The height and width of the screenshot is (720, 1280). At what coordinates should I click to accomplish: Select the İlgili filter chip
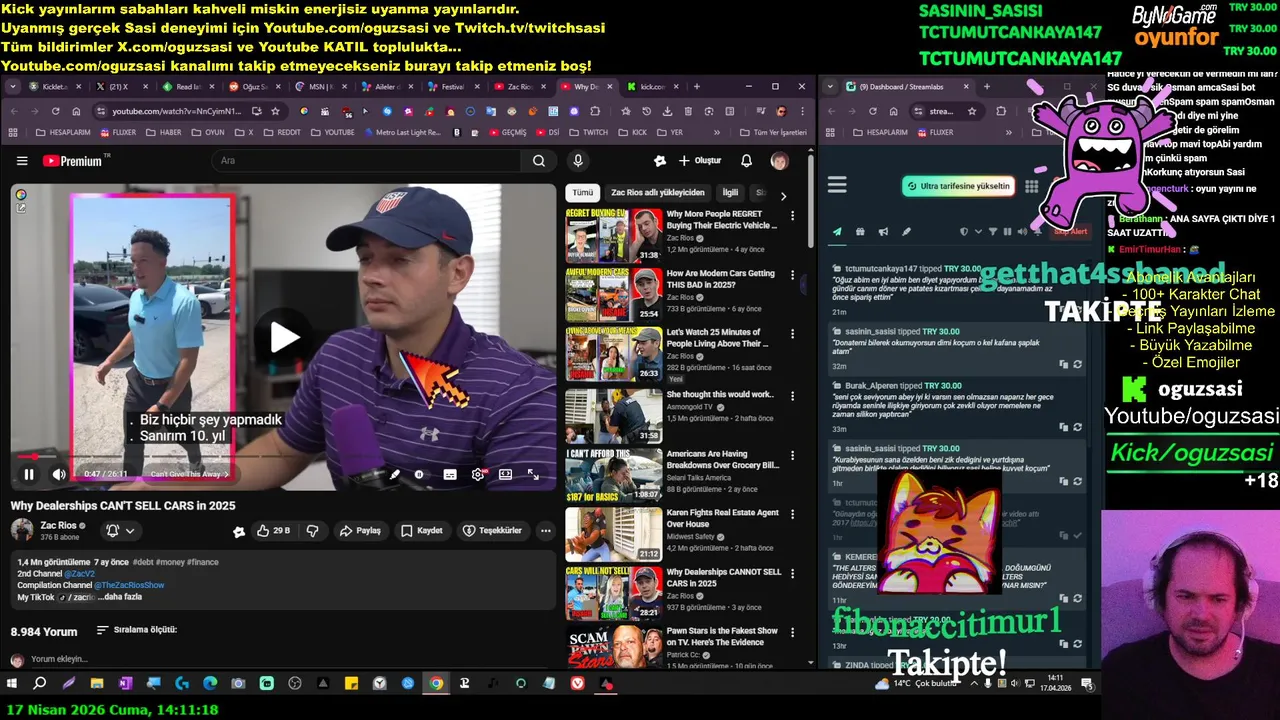pyautogui.click(x=730, y=193)
